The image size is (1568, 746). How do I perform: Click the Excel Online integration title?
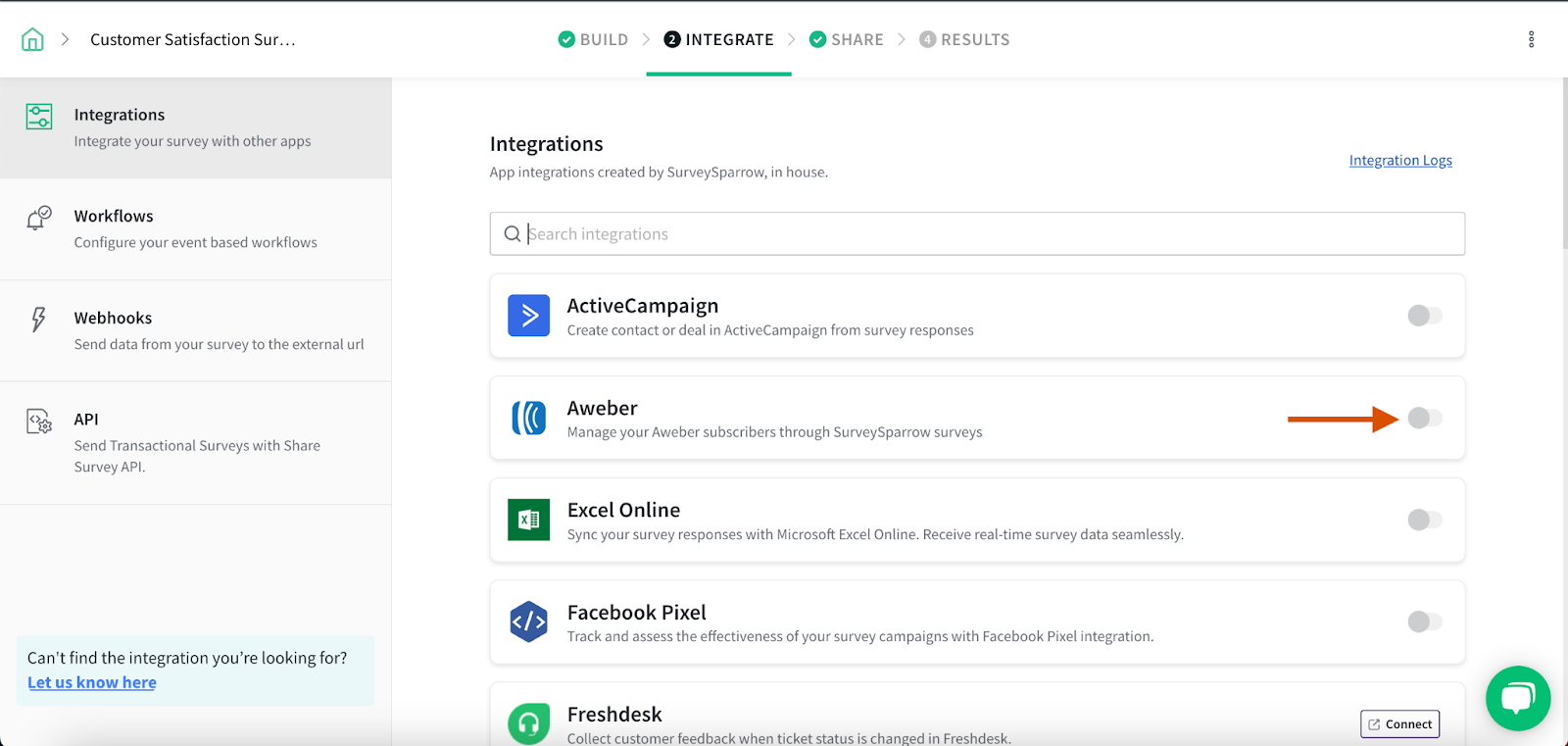[x=623, y=510]
